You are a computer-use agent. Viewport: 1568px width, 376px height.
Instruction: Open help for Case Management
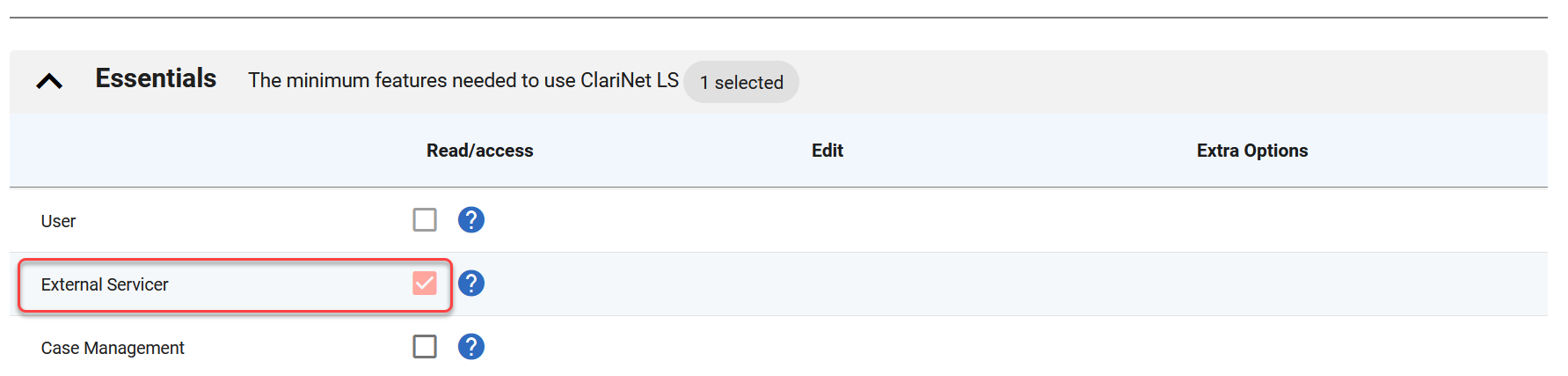[x=471, y=347]
